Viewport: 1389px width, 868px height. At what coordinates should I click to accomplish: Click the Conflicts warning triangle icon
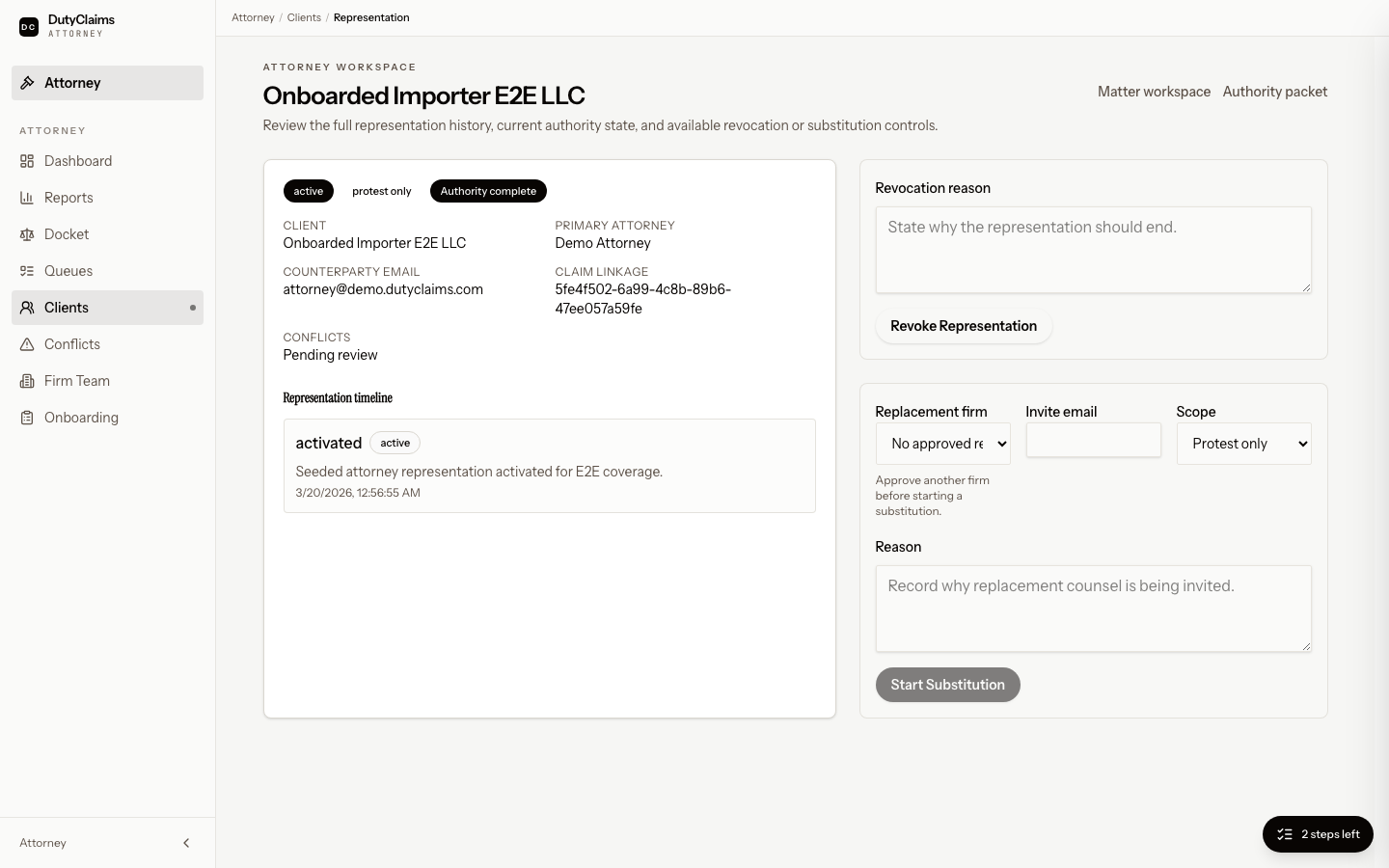pos(27,344)
